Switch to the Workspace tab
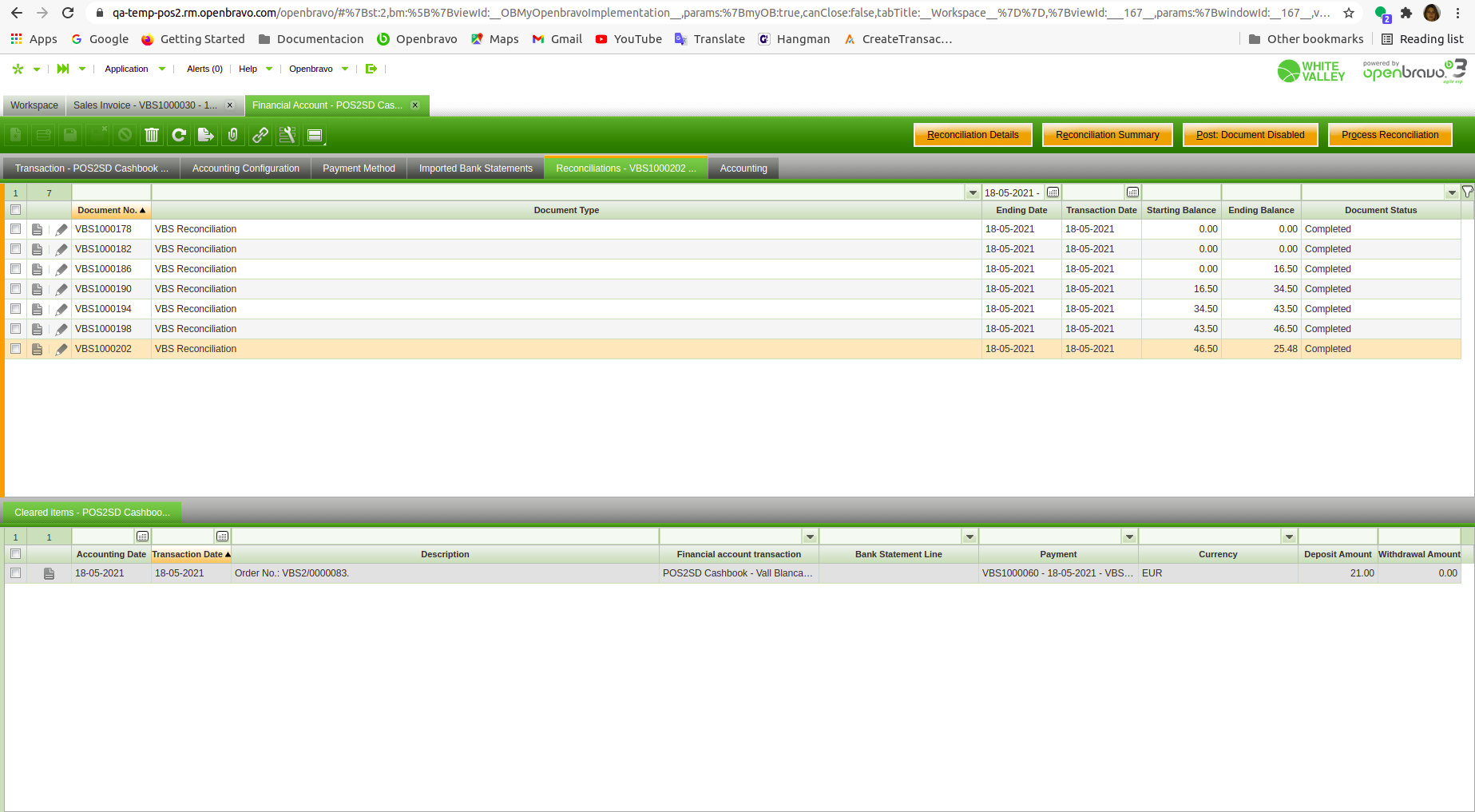The image size is (1475, 812). tap(34, 105)
